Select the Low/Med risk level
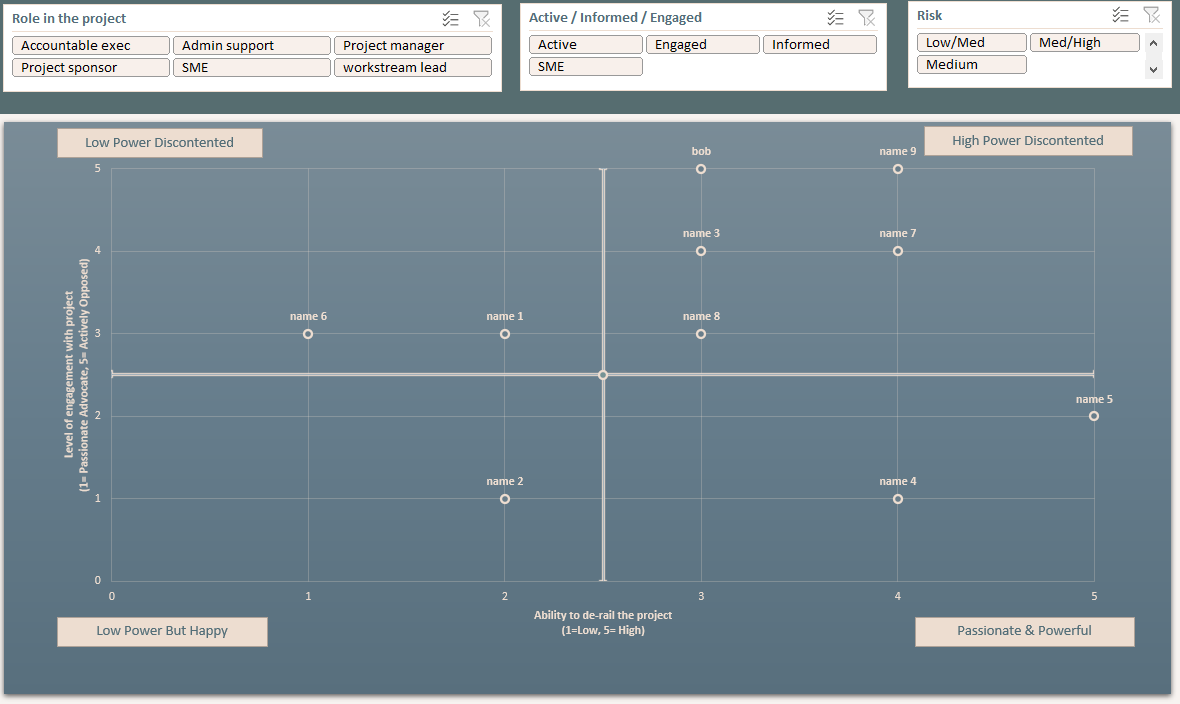 point(971,41)
